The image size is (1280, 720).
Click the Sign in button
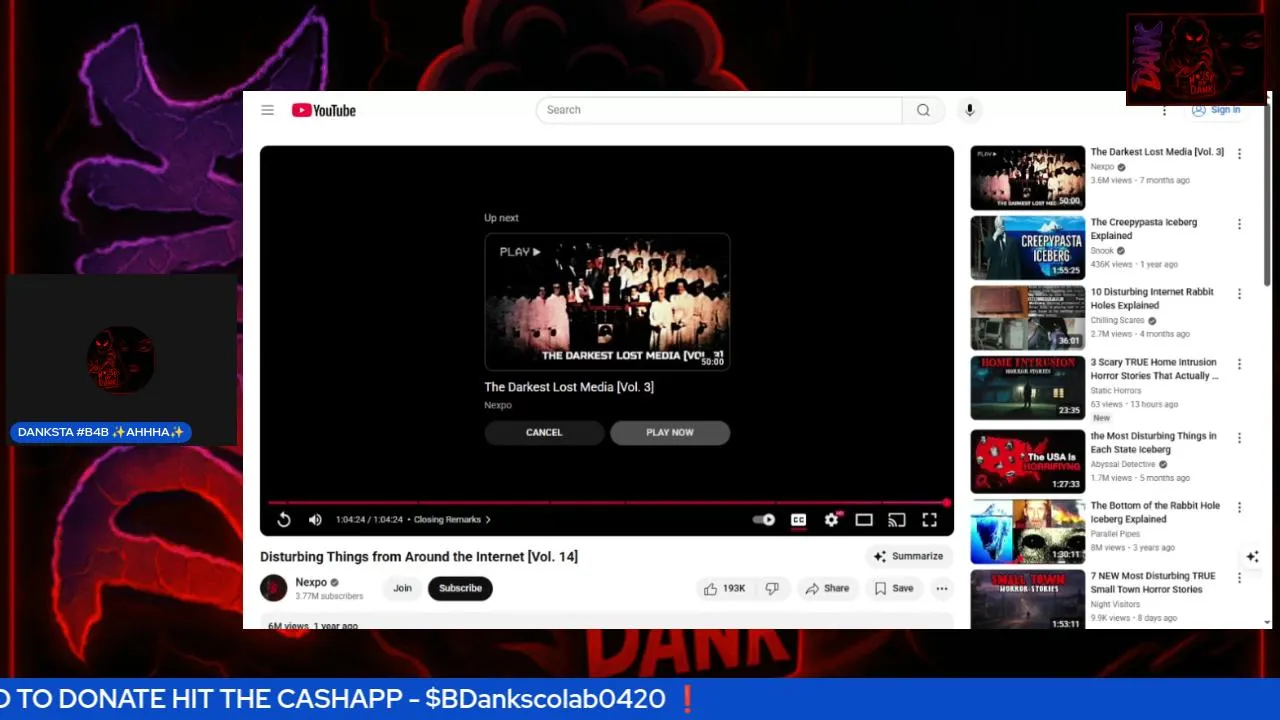coord(1215,110)
